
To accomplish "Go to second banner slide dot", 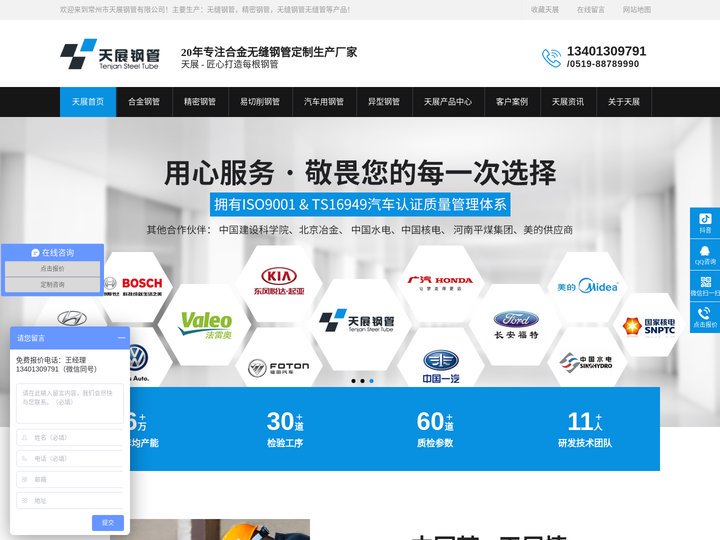I will (362, 381).
